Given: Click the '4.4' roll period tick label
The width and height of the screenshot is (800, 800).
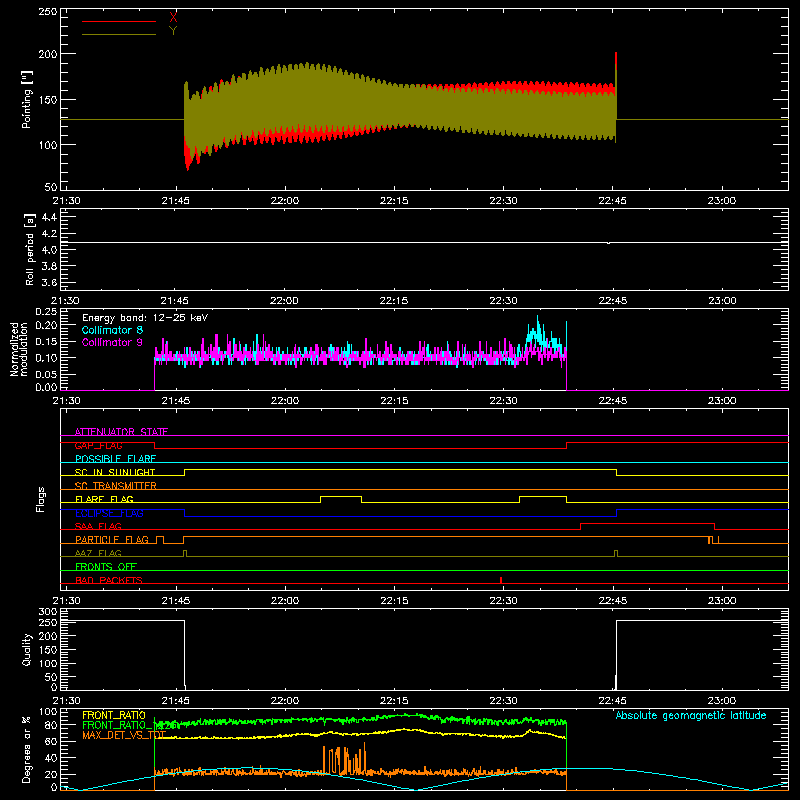Looking at the screenshot, I should tap(49, 217).
